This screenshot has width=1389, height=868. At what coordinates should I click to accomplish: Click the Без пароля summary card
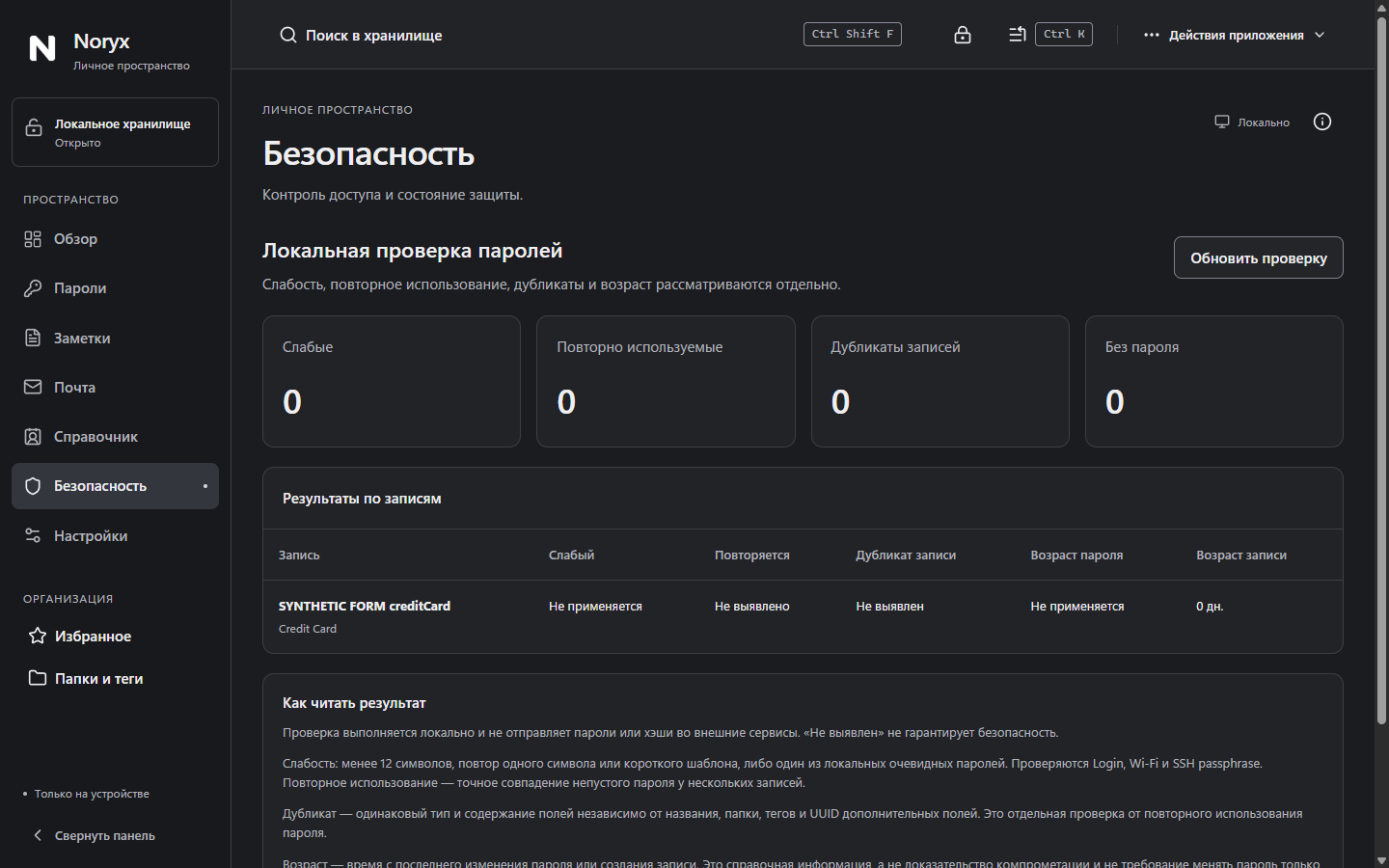(1214, 381)
